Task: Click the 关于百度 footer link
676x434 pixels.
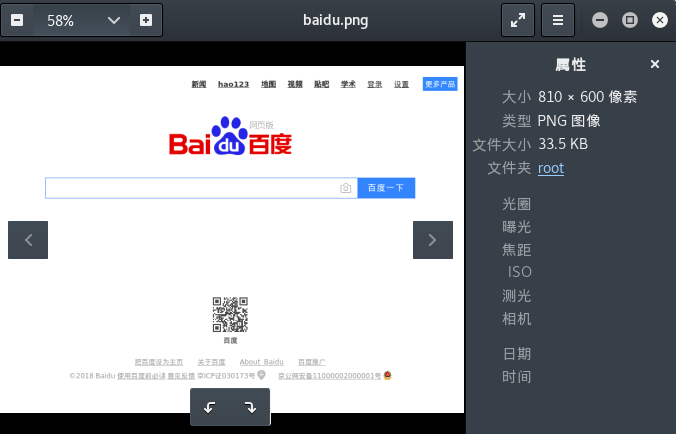Action: [211, 362]
